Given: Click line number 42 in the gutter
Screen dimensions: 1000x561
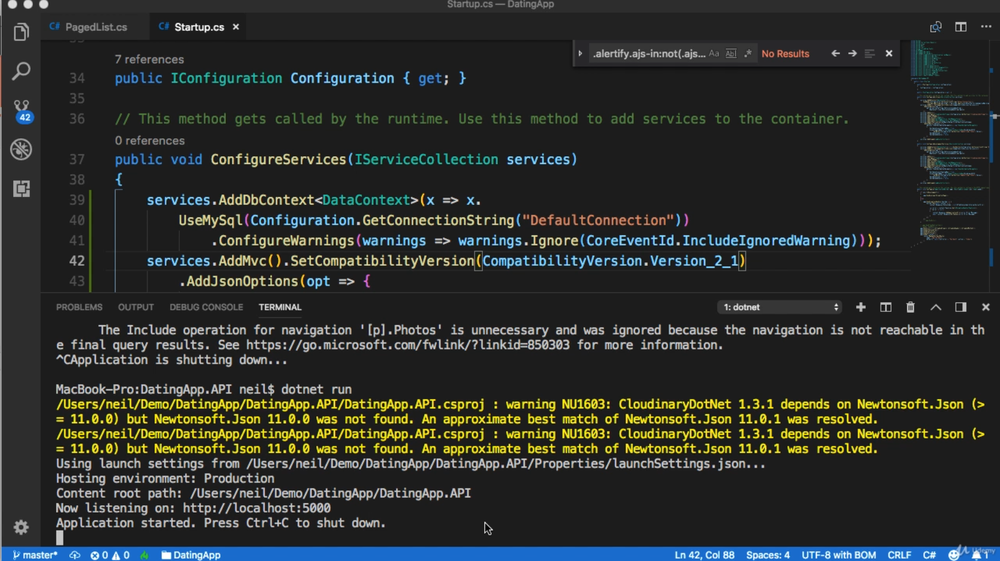Looking at the screenshot, I should tap(77, 261).
